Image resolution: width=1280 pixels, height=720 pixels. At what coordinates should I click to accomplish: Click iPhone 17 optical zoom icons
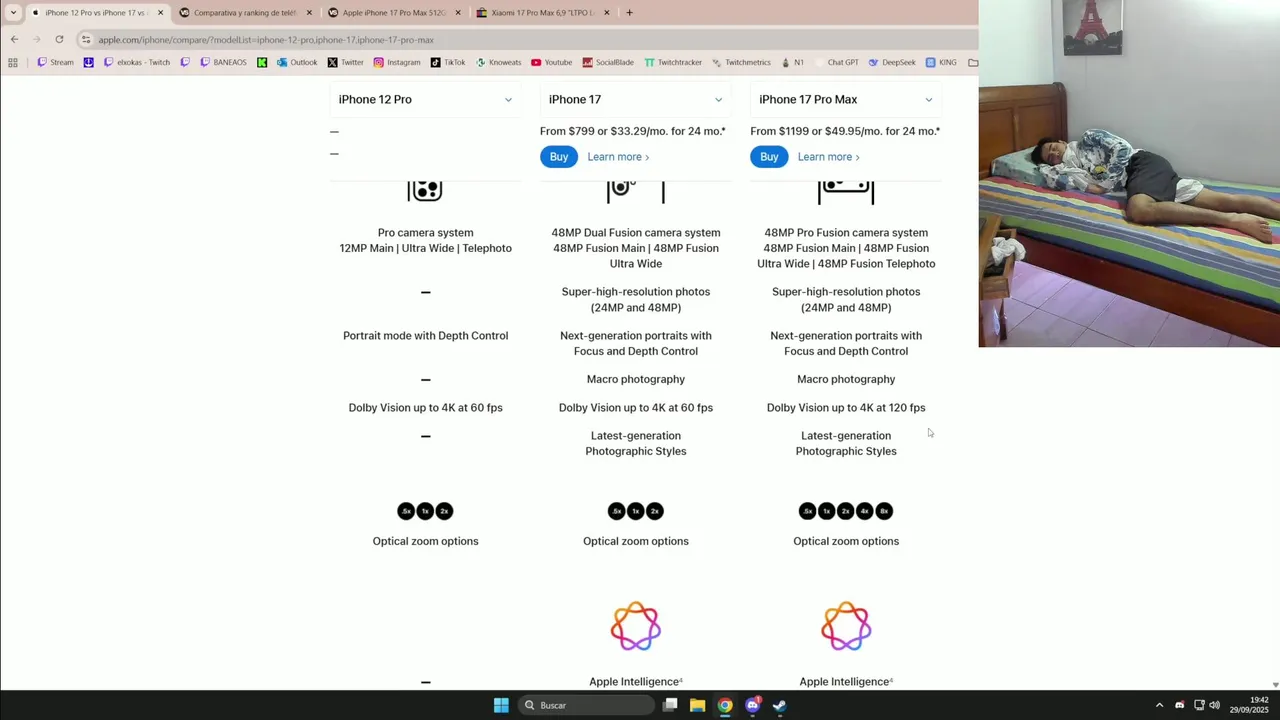click(635, 511)
